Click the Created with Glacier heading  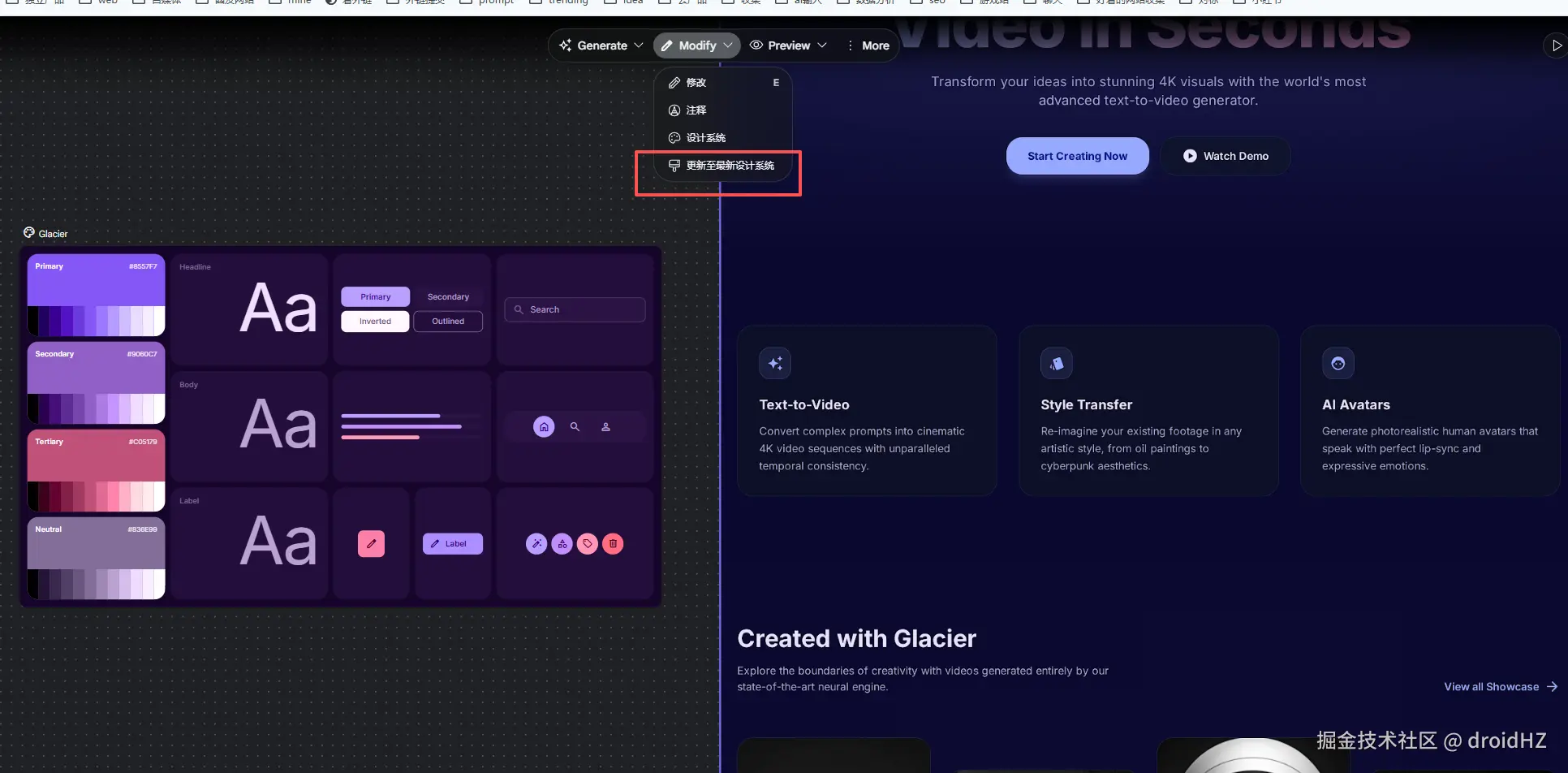point(856,639)
